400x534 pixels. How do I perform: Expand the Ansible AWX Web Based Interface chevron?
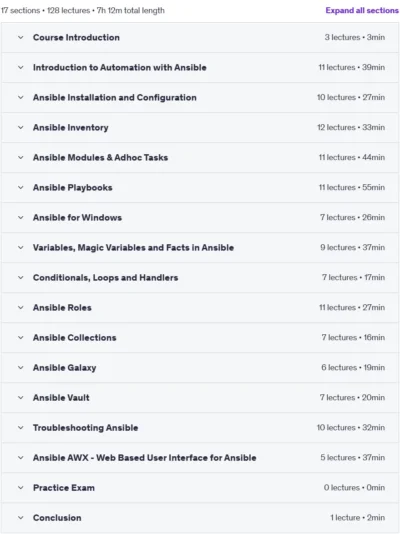pyautogui.click(x=21, y=458)
